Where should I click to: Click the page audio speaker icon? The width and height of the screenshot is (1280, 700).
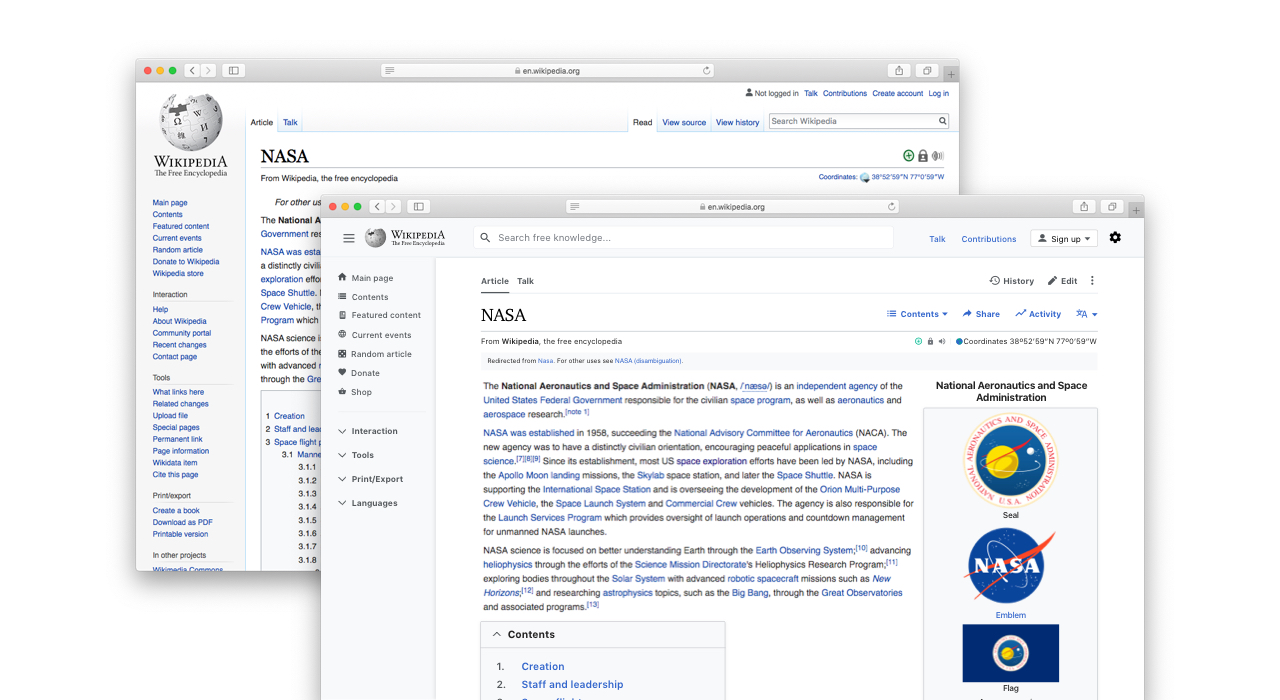pos(940,341)
